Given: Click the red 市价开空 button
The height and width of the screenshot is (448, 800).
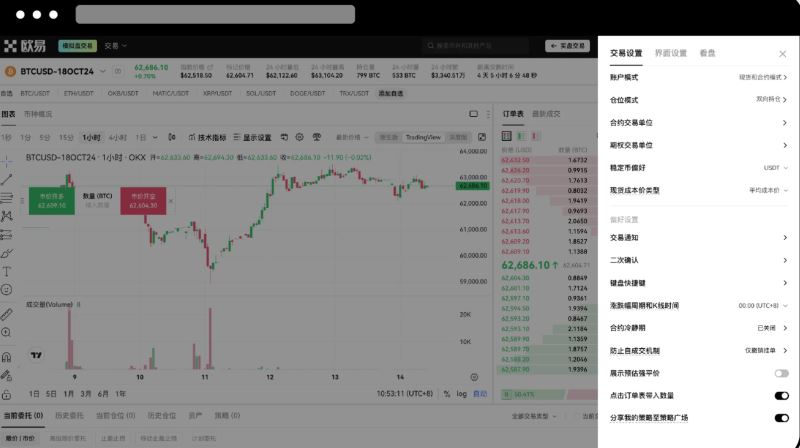Looking at the screenshot, I should coord(143,201).
